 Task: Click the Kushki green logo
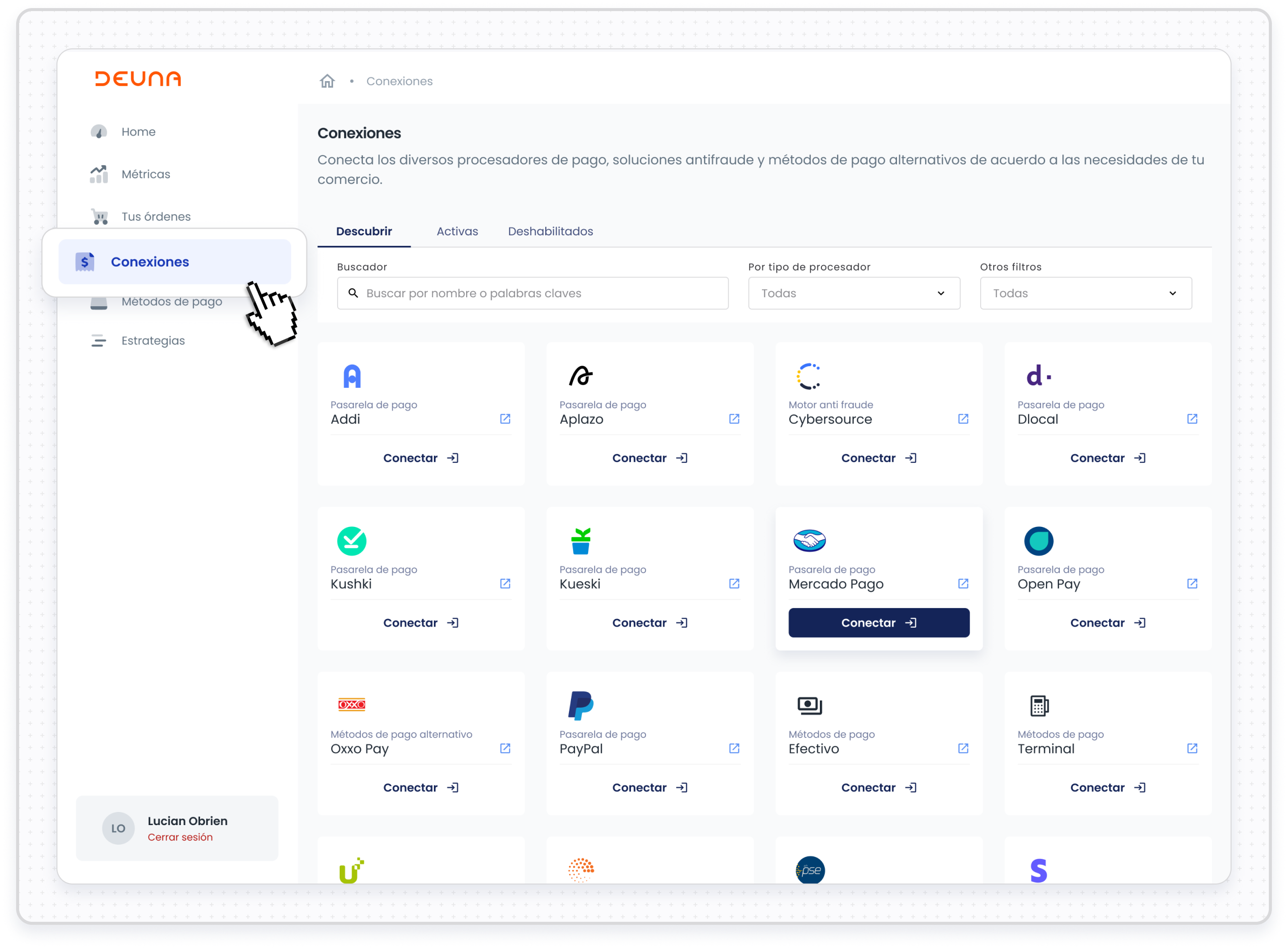click(352, 540)
